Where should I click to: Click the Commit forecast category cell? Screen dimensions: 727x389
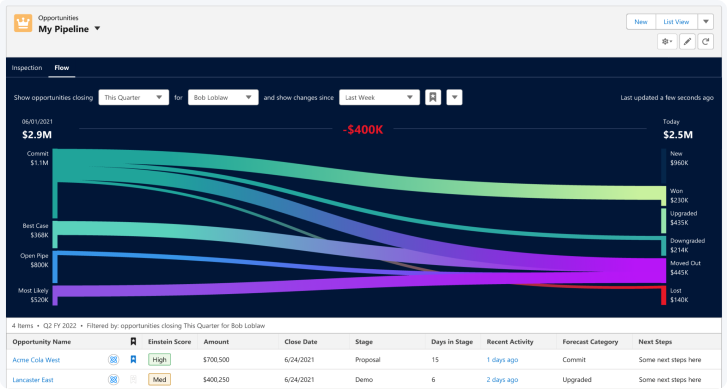click(x=574, y=360)
